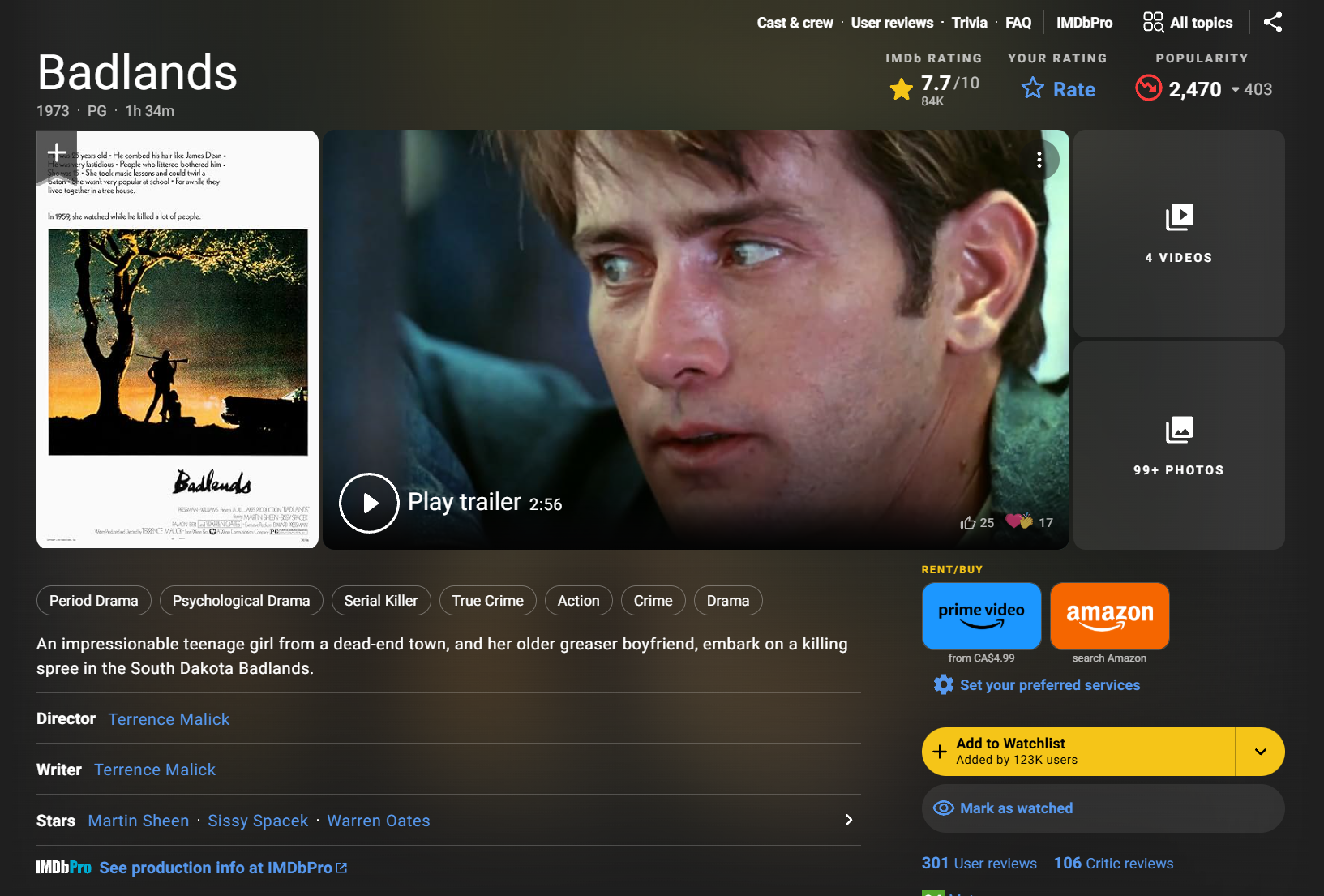Open IMDbPro from top navigation
Viewport: 1324px width, 896px height.
pos(1084,23)
